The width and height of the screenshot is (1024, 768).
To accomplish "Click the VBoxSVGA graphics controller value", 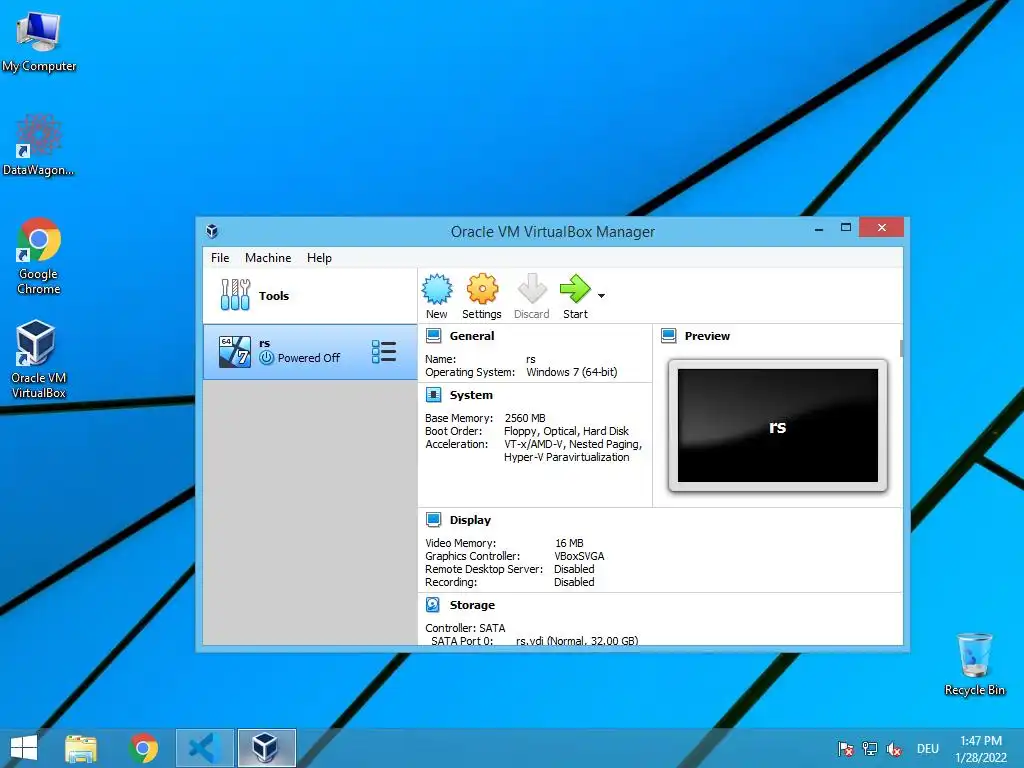I will 579,556.
